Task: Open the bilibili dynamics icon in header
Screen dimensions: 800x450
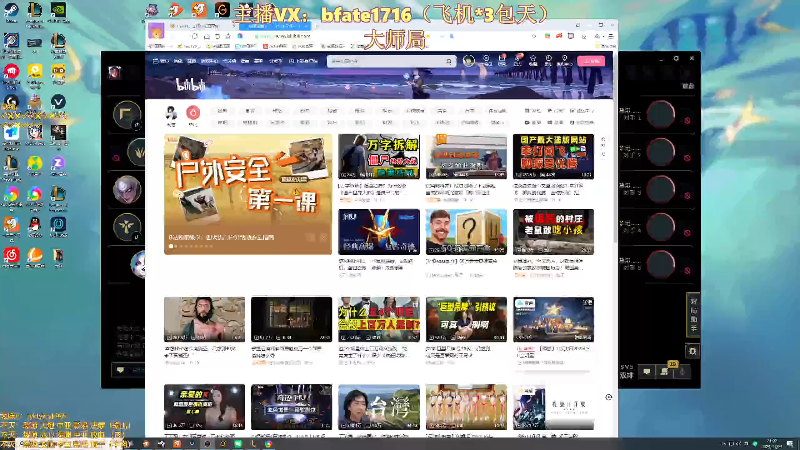Action: point(518,60)
